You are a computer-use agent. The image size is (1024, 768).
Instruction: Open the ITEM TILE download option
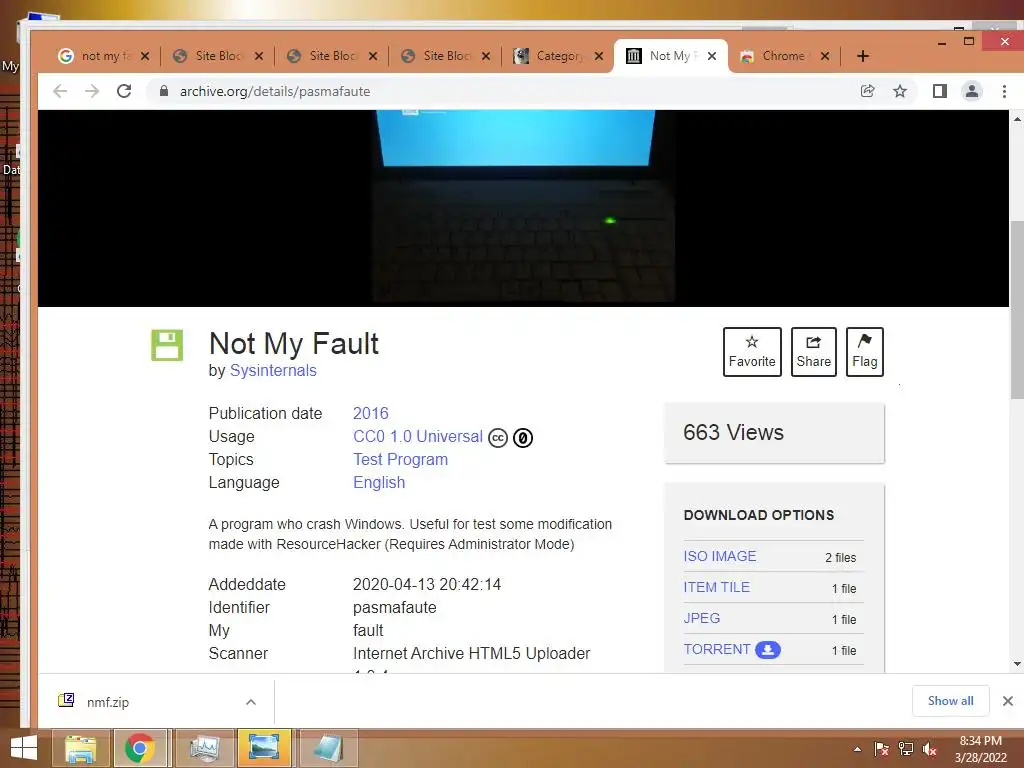pyautogui.click(x=716, y=587)
